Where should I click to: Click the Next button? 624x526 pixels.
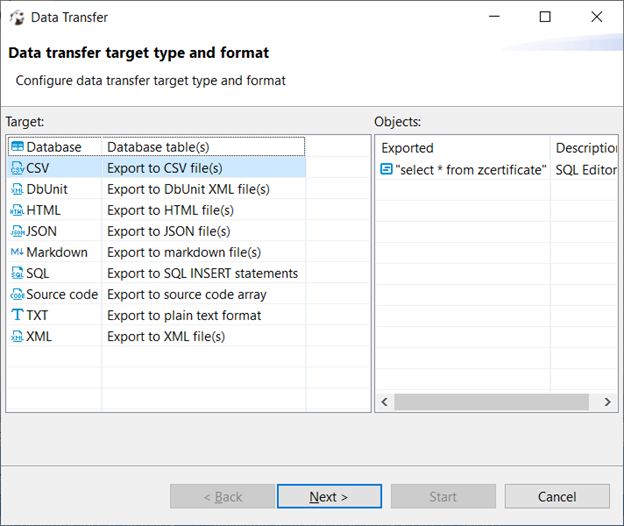coord(329,497)
